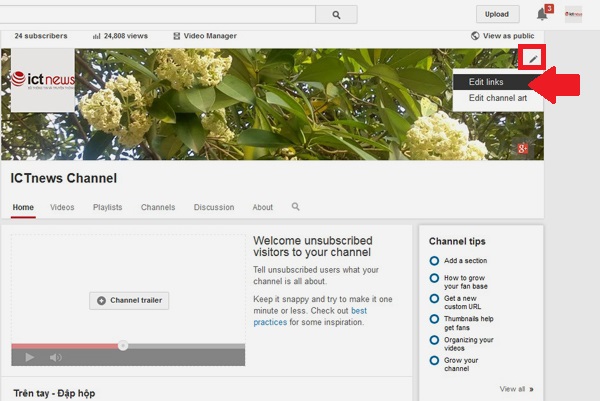The image size is (600, 401).
Task: Mute the video with speaker icon
Action: tap(56, 357)
